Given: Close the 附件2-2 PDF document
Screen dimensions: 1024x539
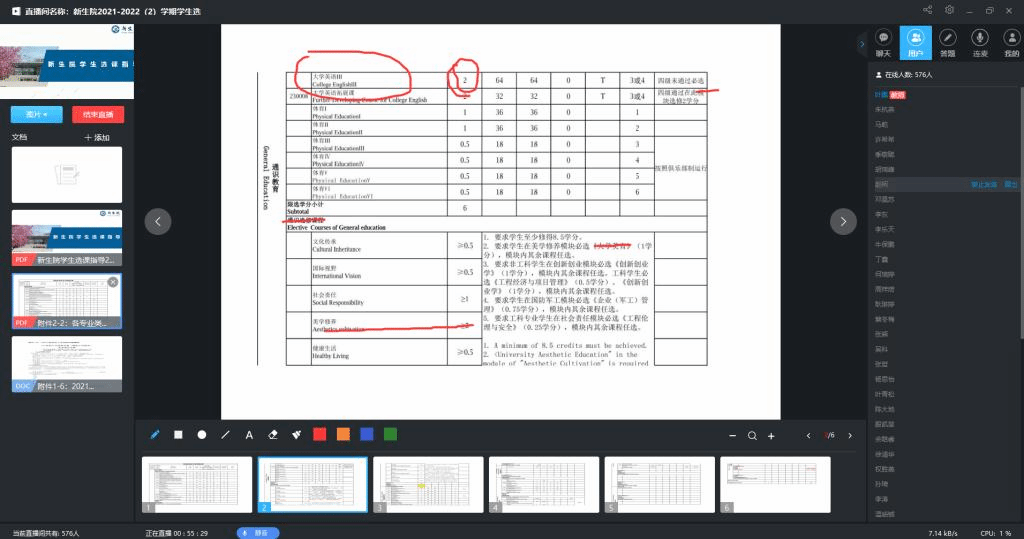Looking at the screenshot, I should point(113,282).
